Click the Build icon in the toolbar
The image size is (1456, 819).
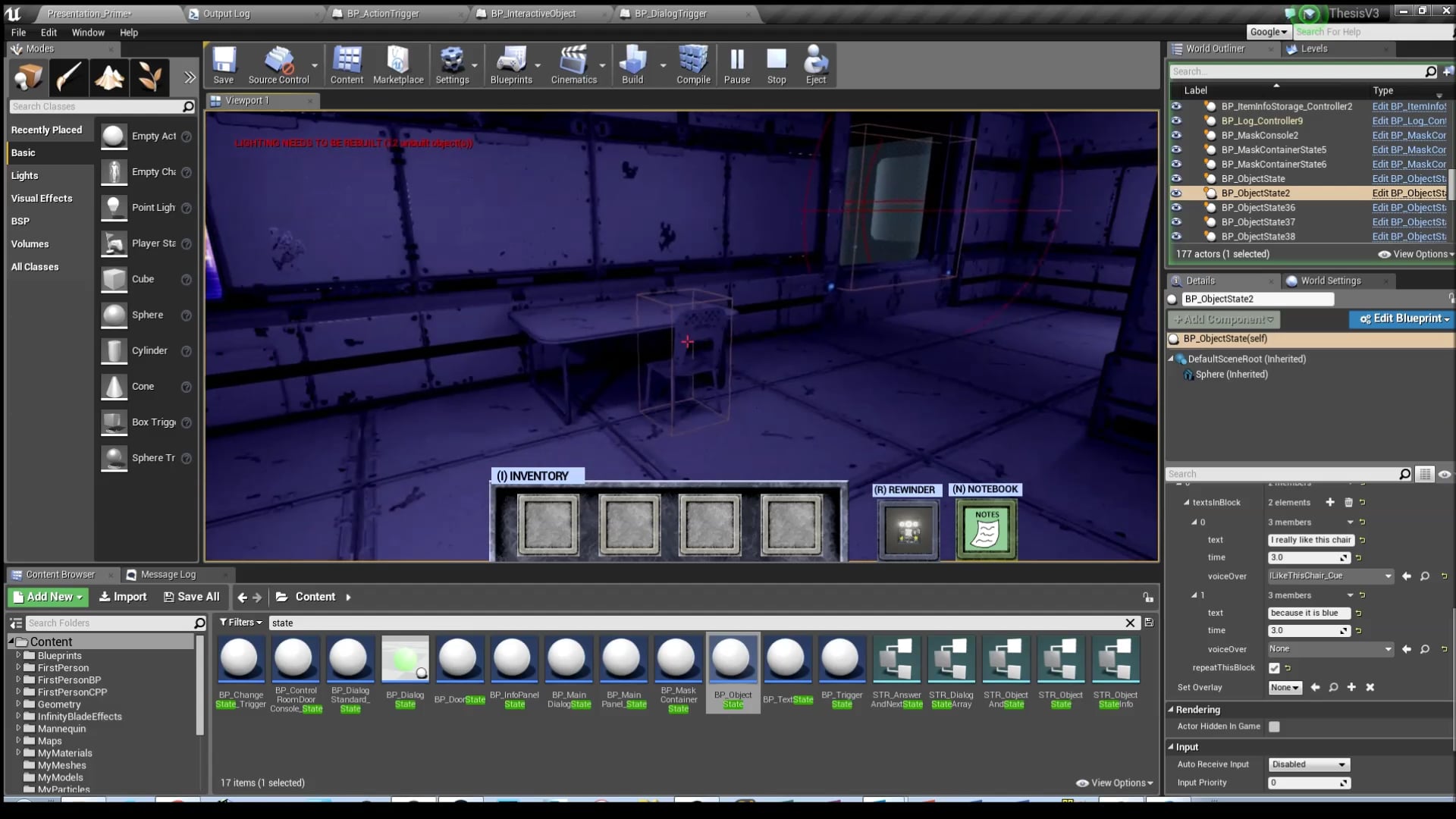[x=632, y=65]
